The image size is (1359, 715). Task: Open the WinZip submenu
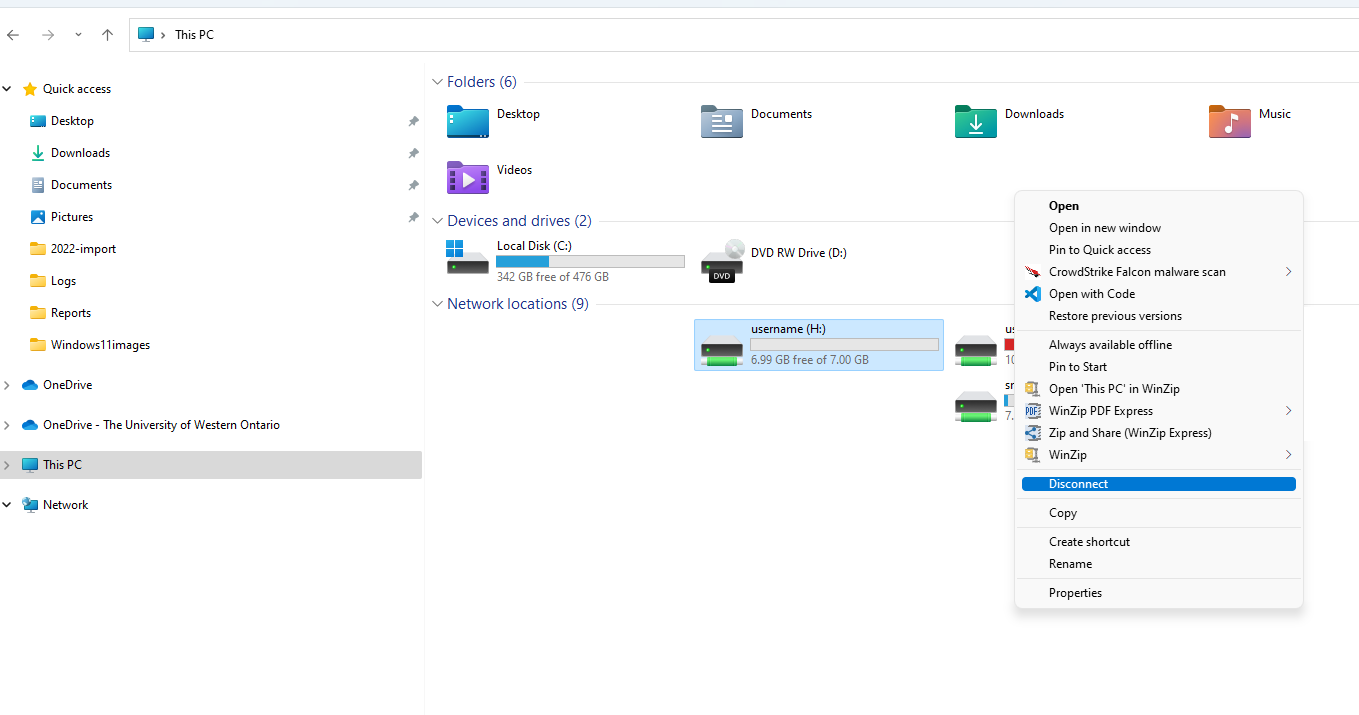point(1159,455)
